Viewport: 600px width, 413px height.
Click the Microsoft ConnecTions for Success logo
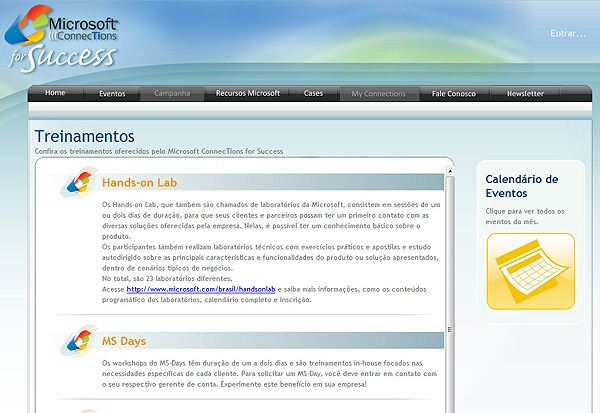[61, 38]
